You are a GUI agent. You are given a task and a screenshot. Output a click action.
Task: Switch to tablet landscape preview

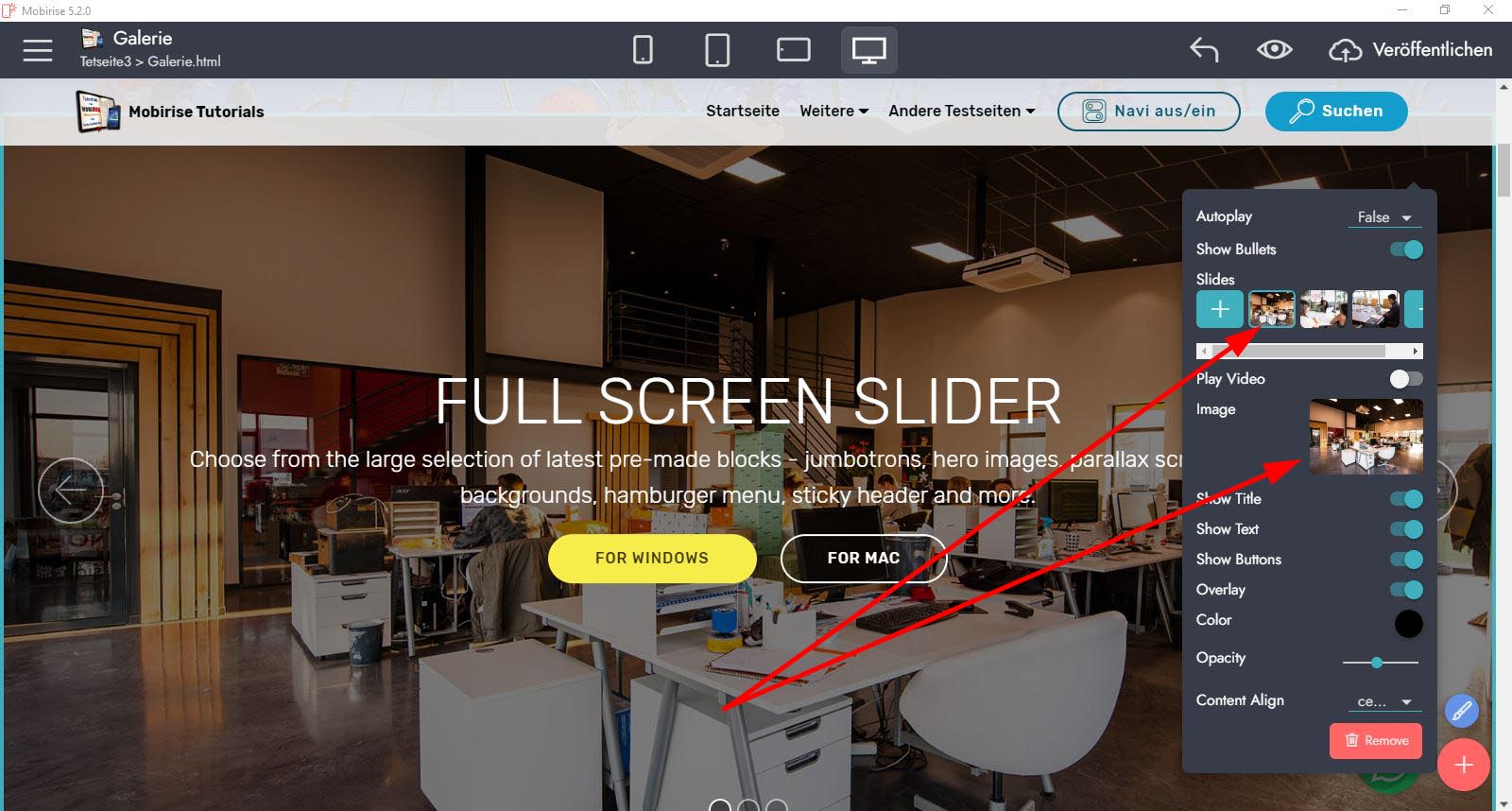tap(793, 50)
